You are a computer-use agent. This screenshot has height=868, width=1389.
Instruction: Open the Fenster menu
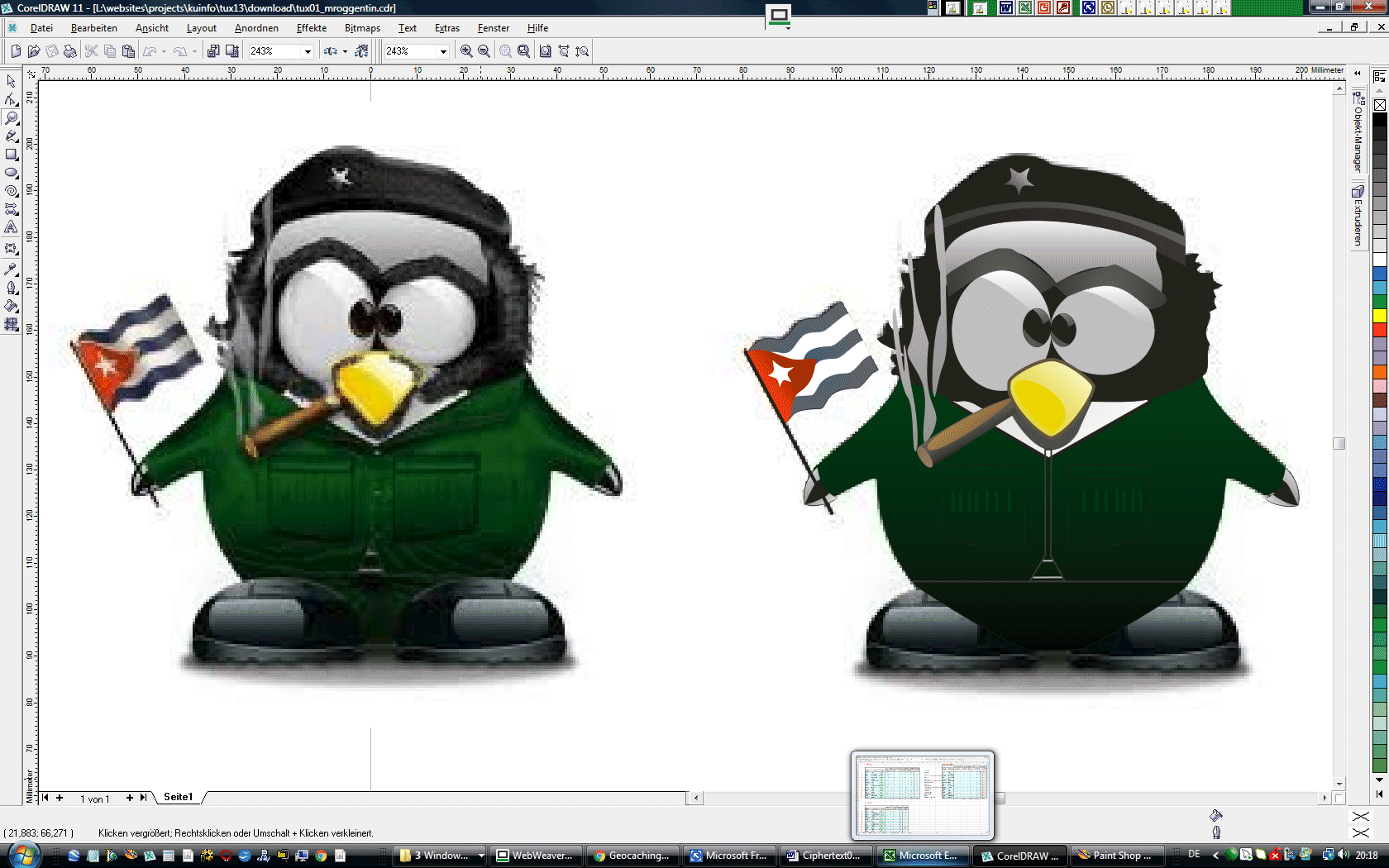[x=494, y=28]
